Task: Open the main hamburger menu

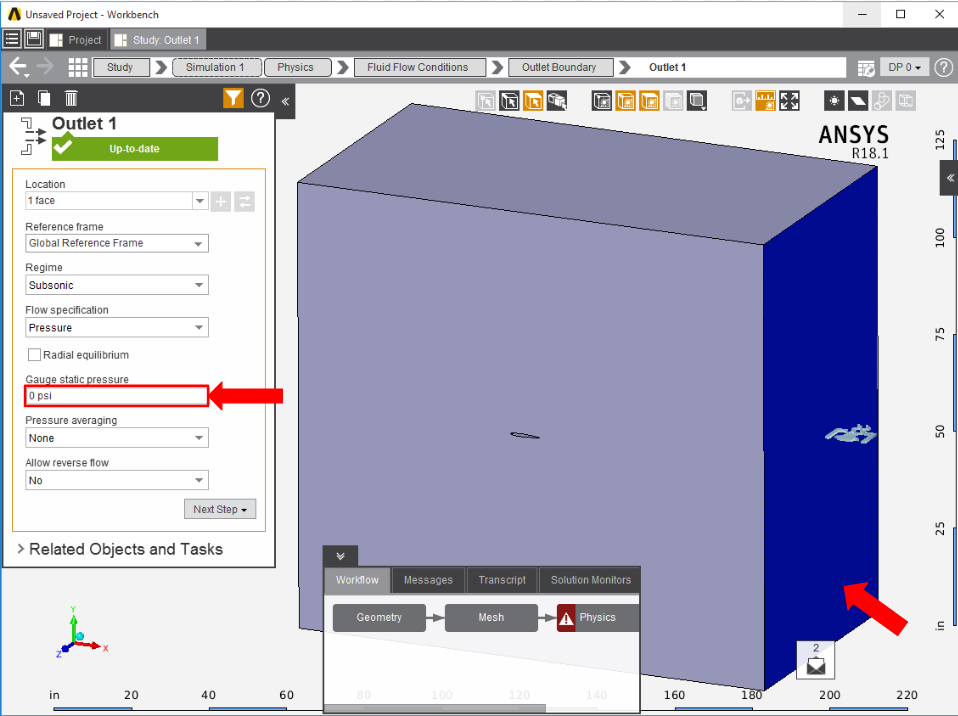Action: 12,40
